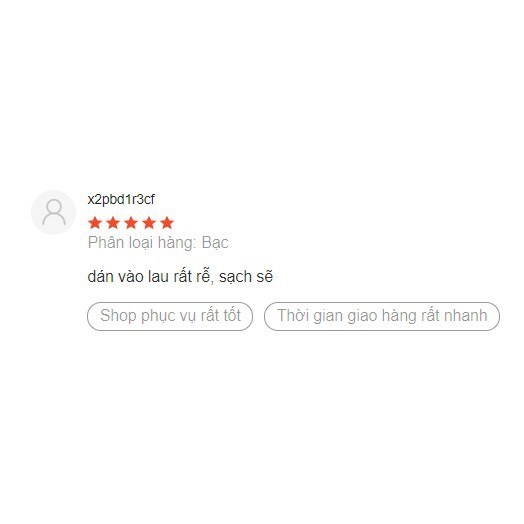The width and height of the screenshot is (524, 524).
Task: Click 'Thời gian' in the delivery tag
Action: tap(310, 316)
